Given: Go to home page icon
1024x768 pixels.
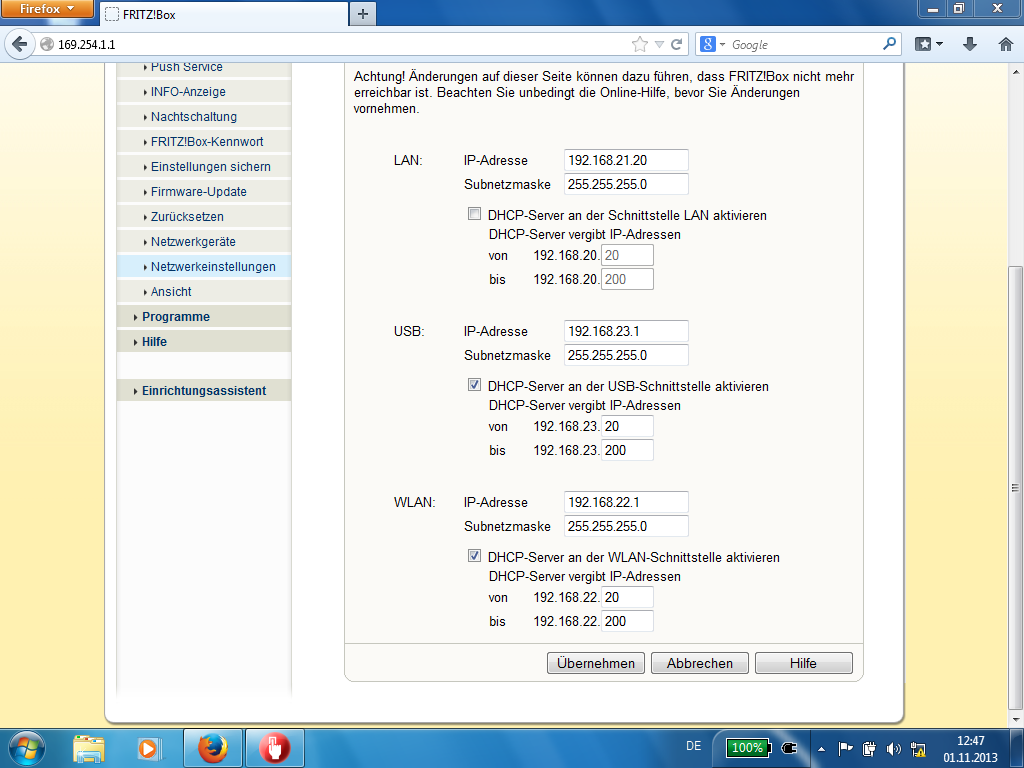Looking at the screenshot, I should tap(1006, 44).
